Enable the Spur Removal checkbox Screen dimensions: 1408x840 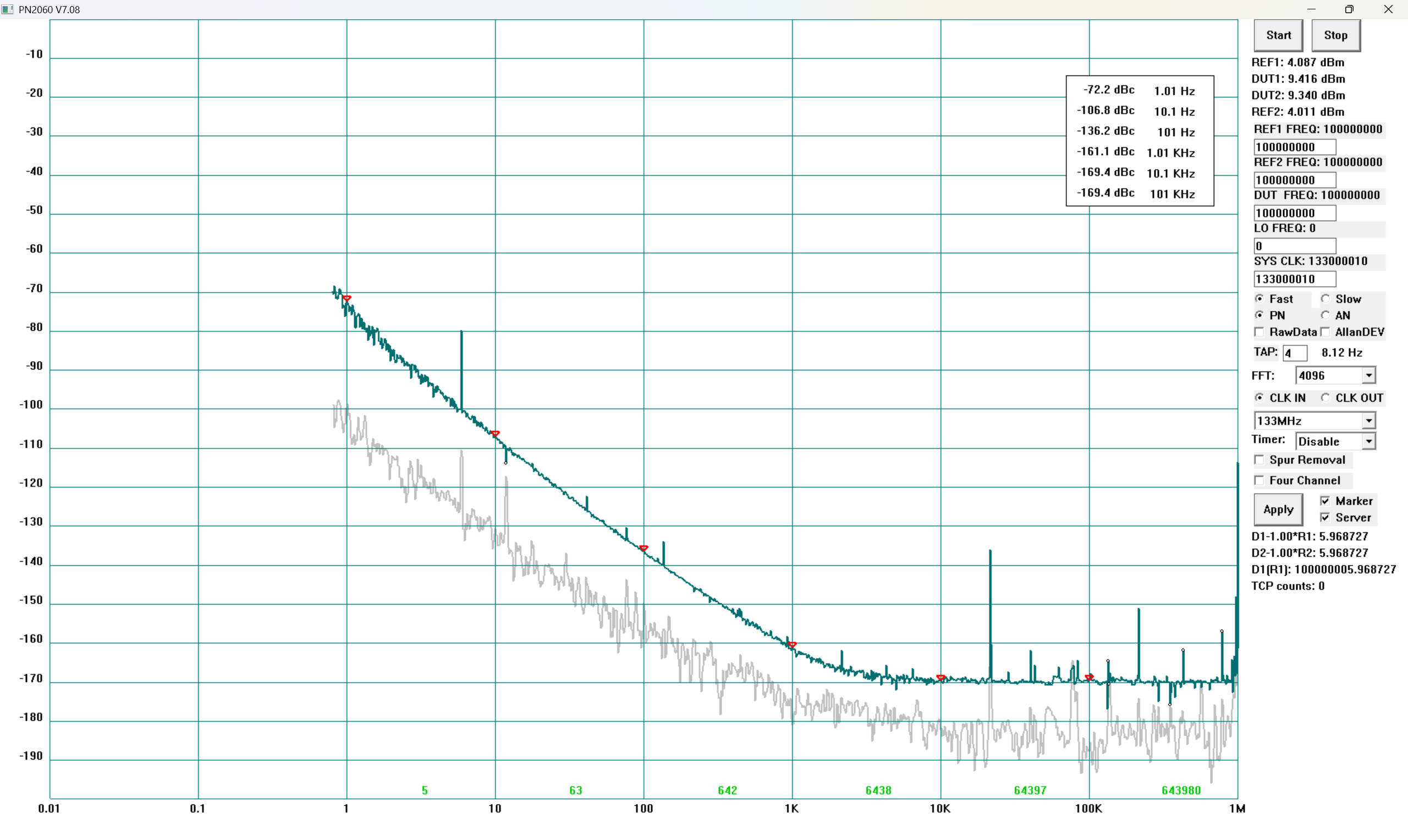tap(1259, 460)
